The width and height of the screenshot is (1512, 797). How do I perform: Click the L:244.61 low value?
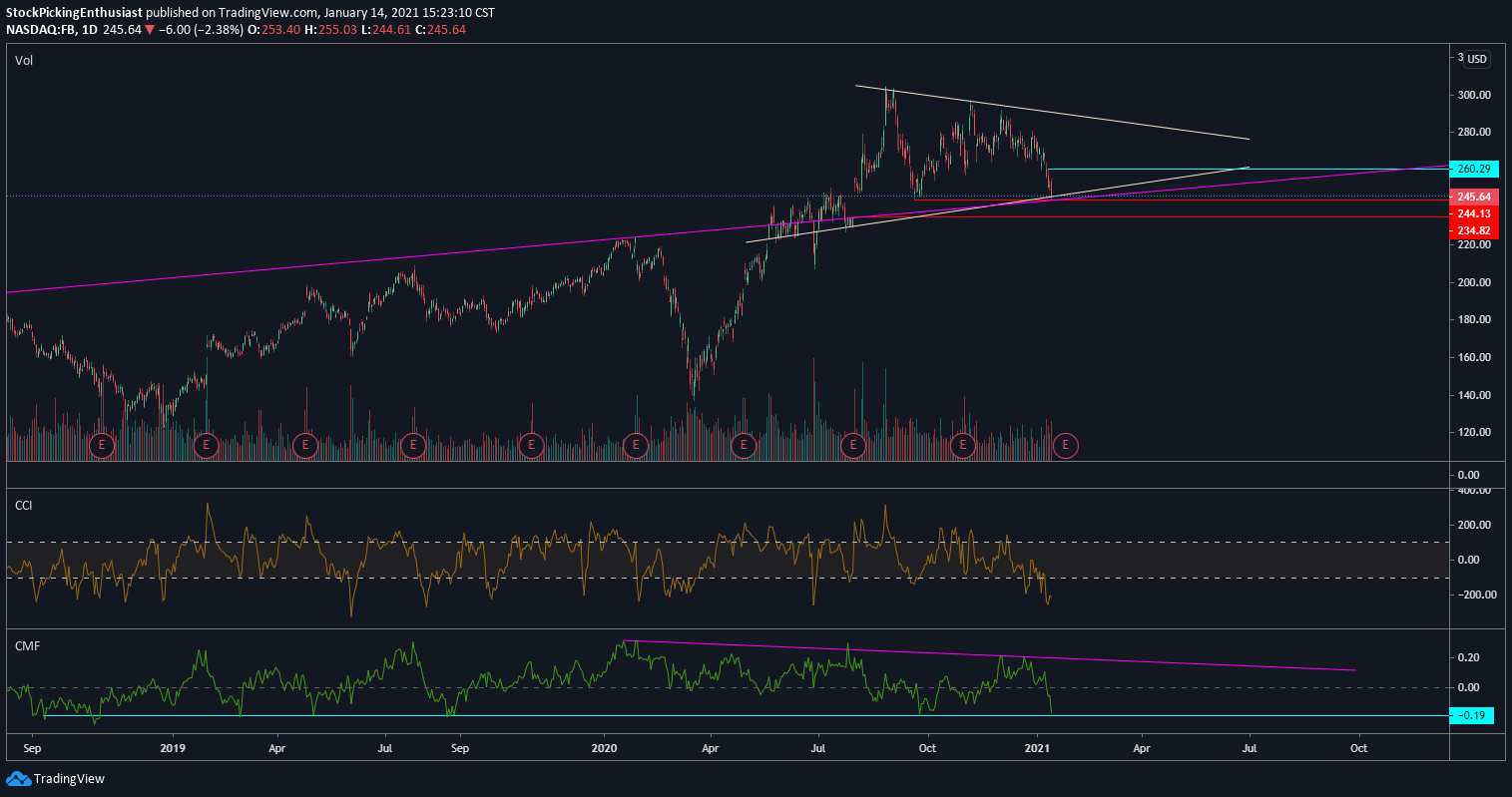[388, 30]
